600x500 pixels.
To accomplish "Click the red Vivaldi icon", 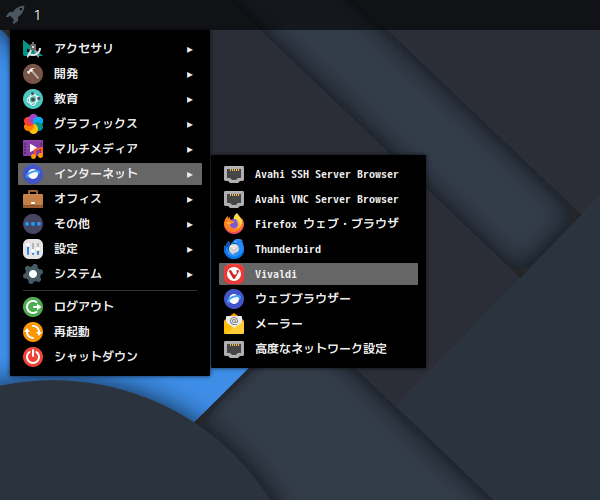I will pyautogui.click(x=234, y=274).
